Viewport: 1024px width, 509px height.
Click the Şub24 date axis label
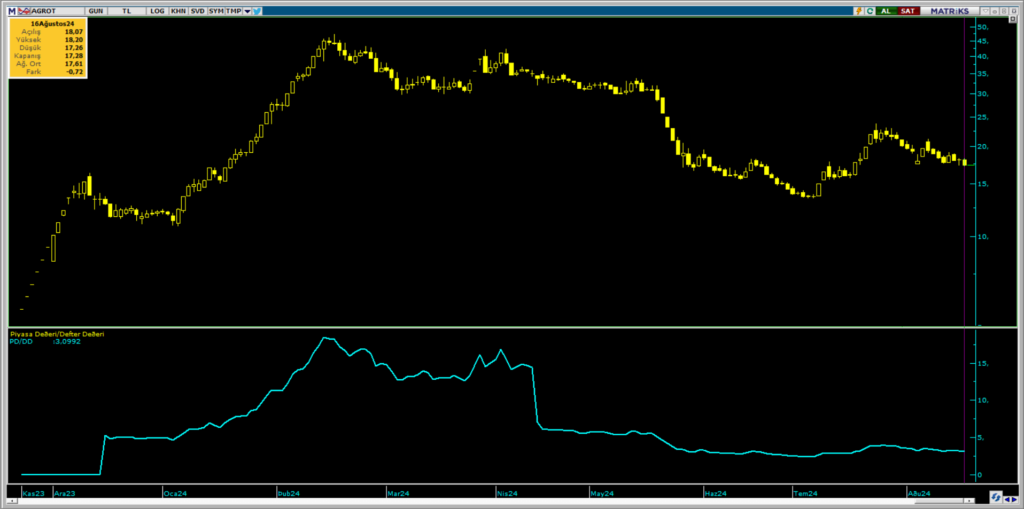click(289, 493)
